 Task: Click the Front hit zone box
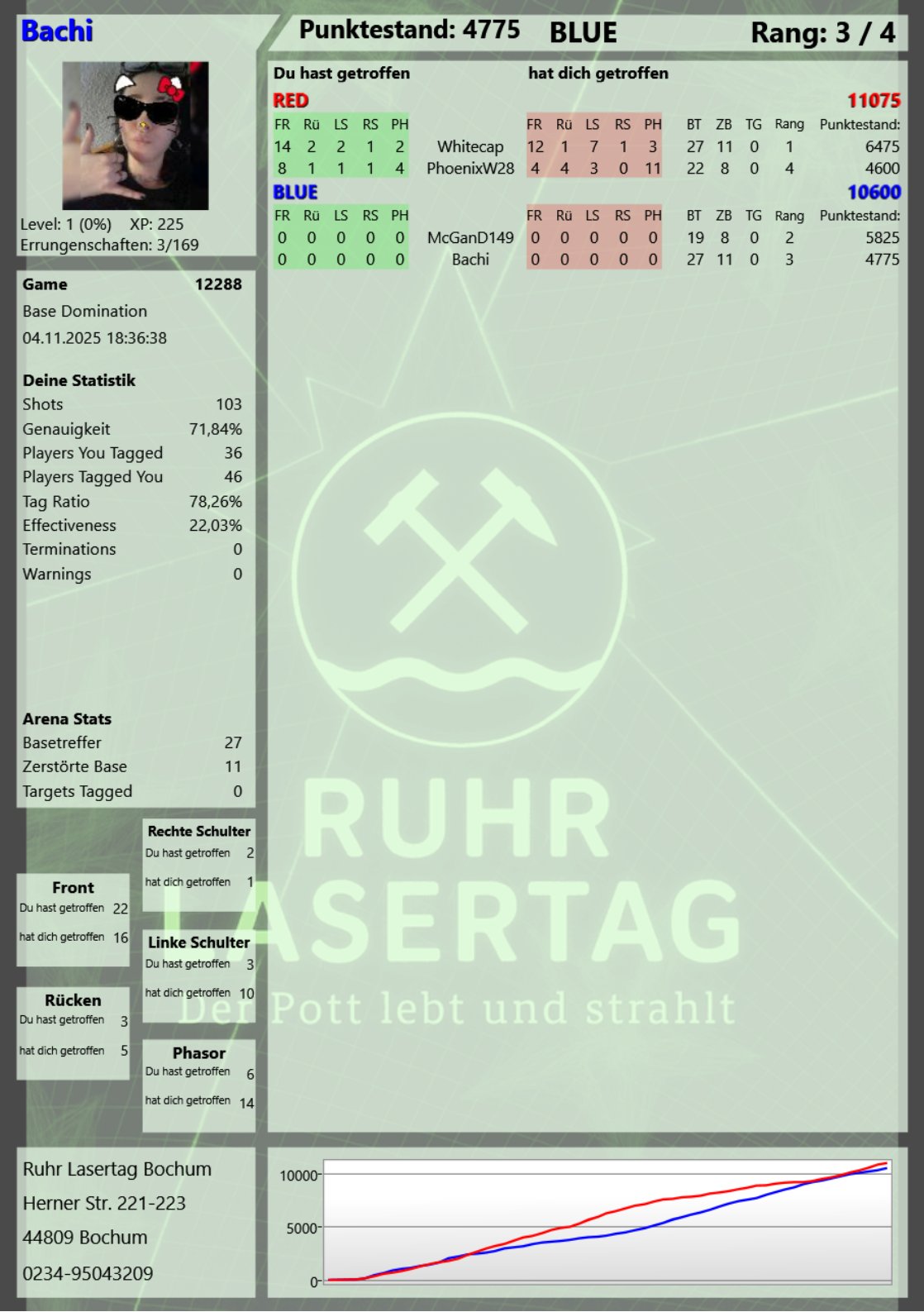tap(74, 918)
